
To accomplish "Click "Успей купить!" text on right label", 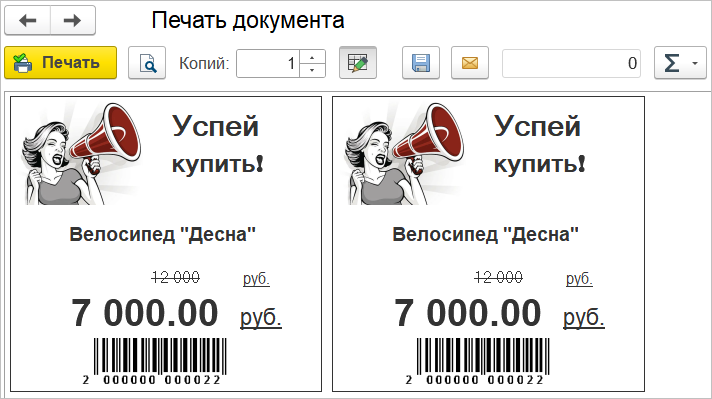I will coord(539,144).
